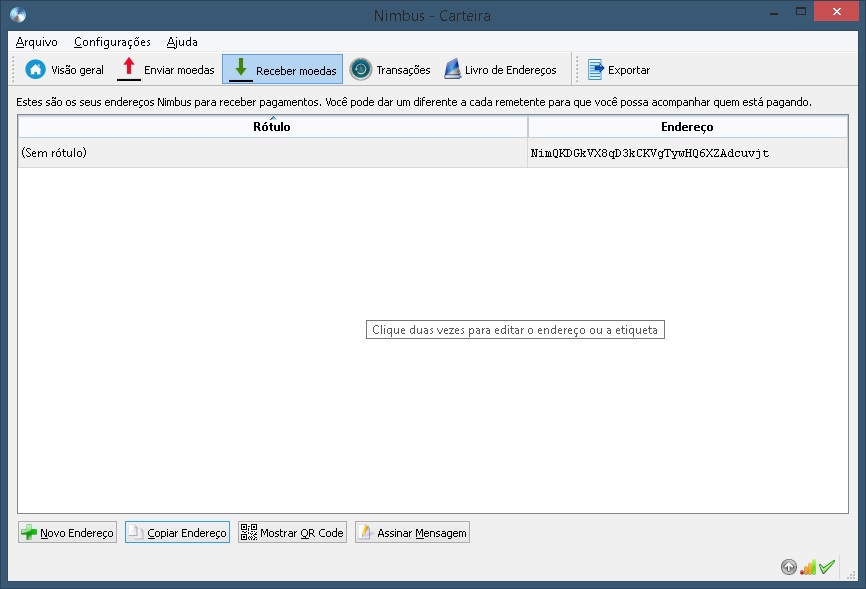Select the green Receber moedas arrow icon
The width and height of the screenshot is (866, 589).
coord(241,69)
